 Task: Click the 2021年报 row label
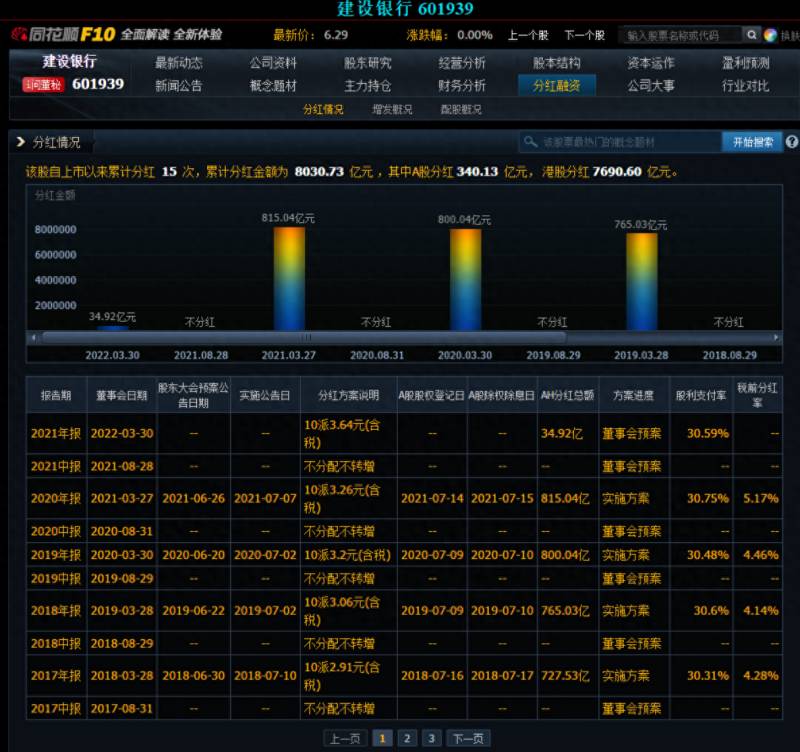point(56,433)
